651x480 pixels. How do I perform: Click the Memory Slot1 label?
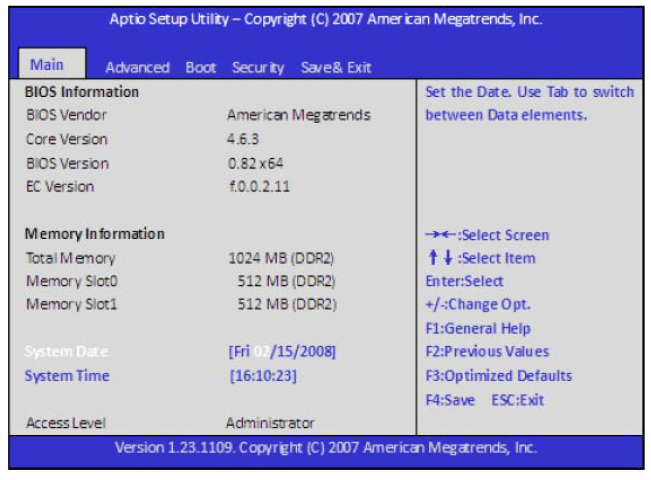coord(71,304)
